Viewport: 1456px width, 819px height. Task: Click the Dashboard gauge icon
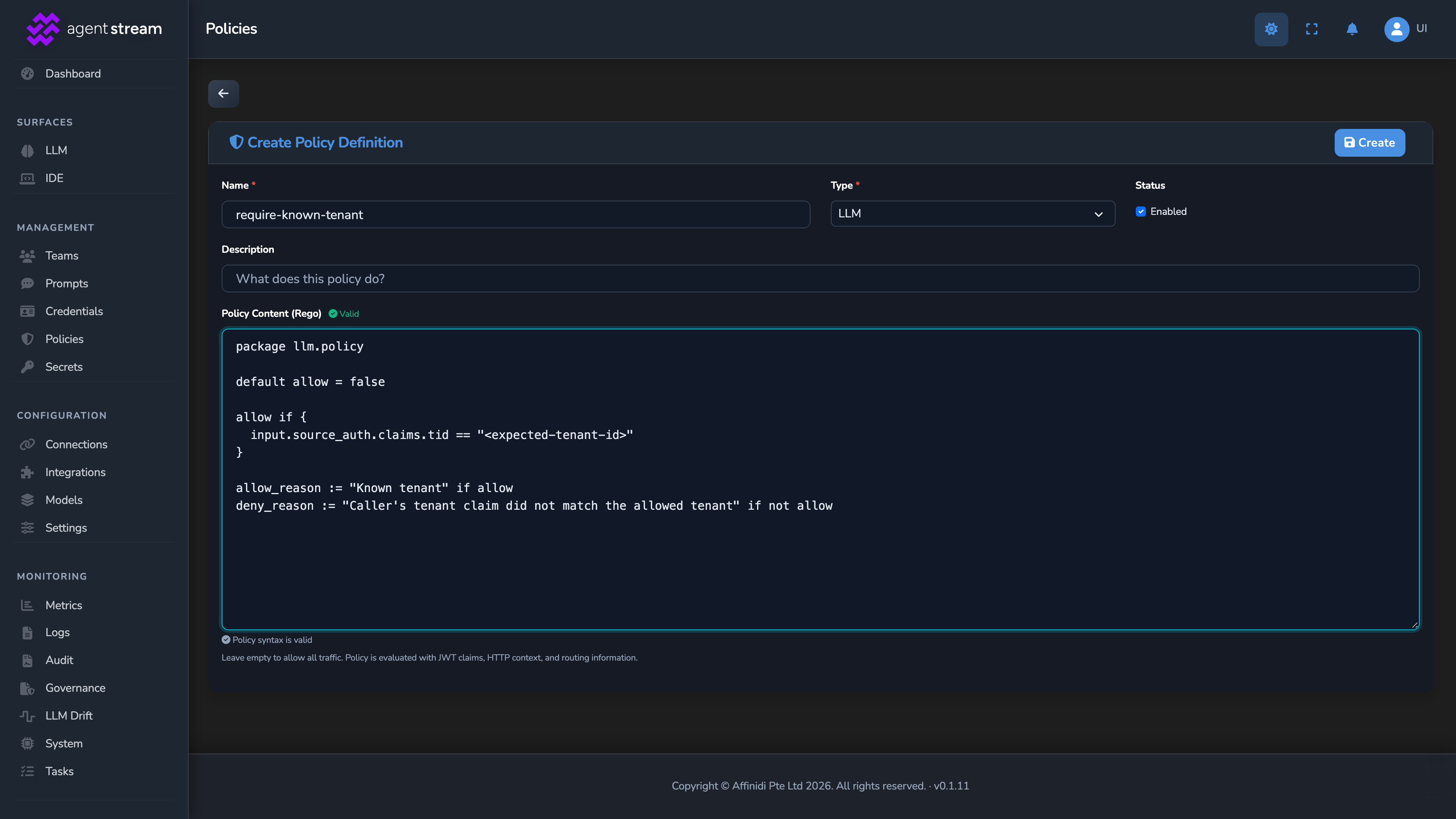(27, 73)
